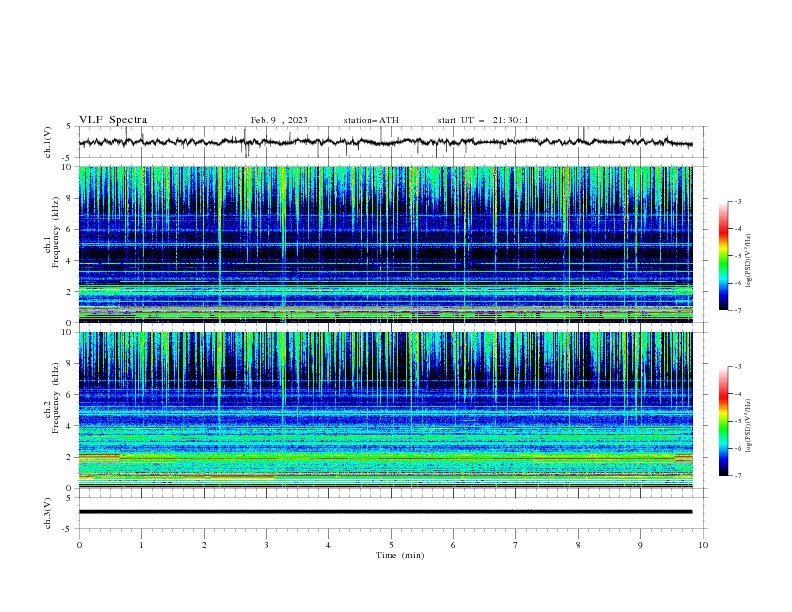Click the ch.3 black voltage trace
This screenshot has width=792, height=612.
[x=385, y=512]
